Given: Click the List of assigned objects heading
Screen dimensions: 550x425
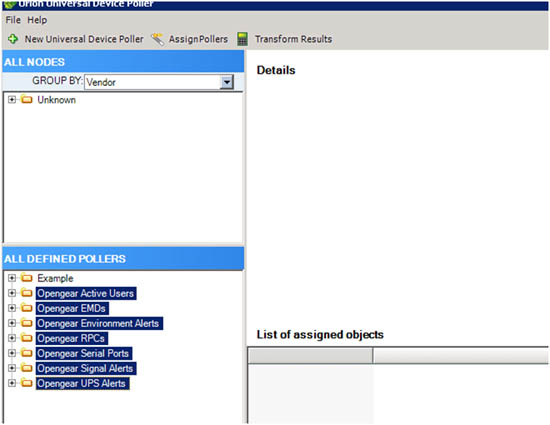Looking at the screenshot, I should point(320,335).
